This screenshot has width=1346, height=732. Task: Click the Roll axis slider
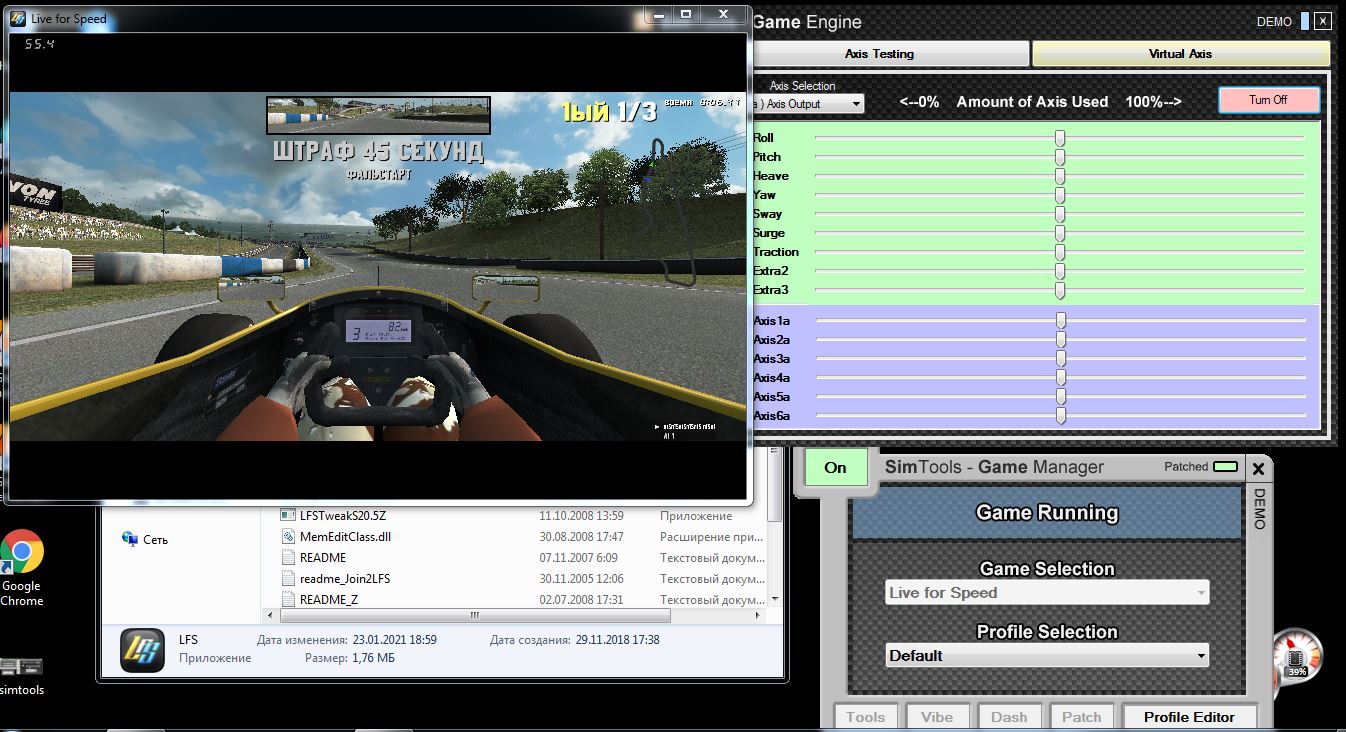(1060, 138)
